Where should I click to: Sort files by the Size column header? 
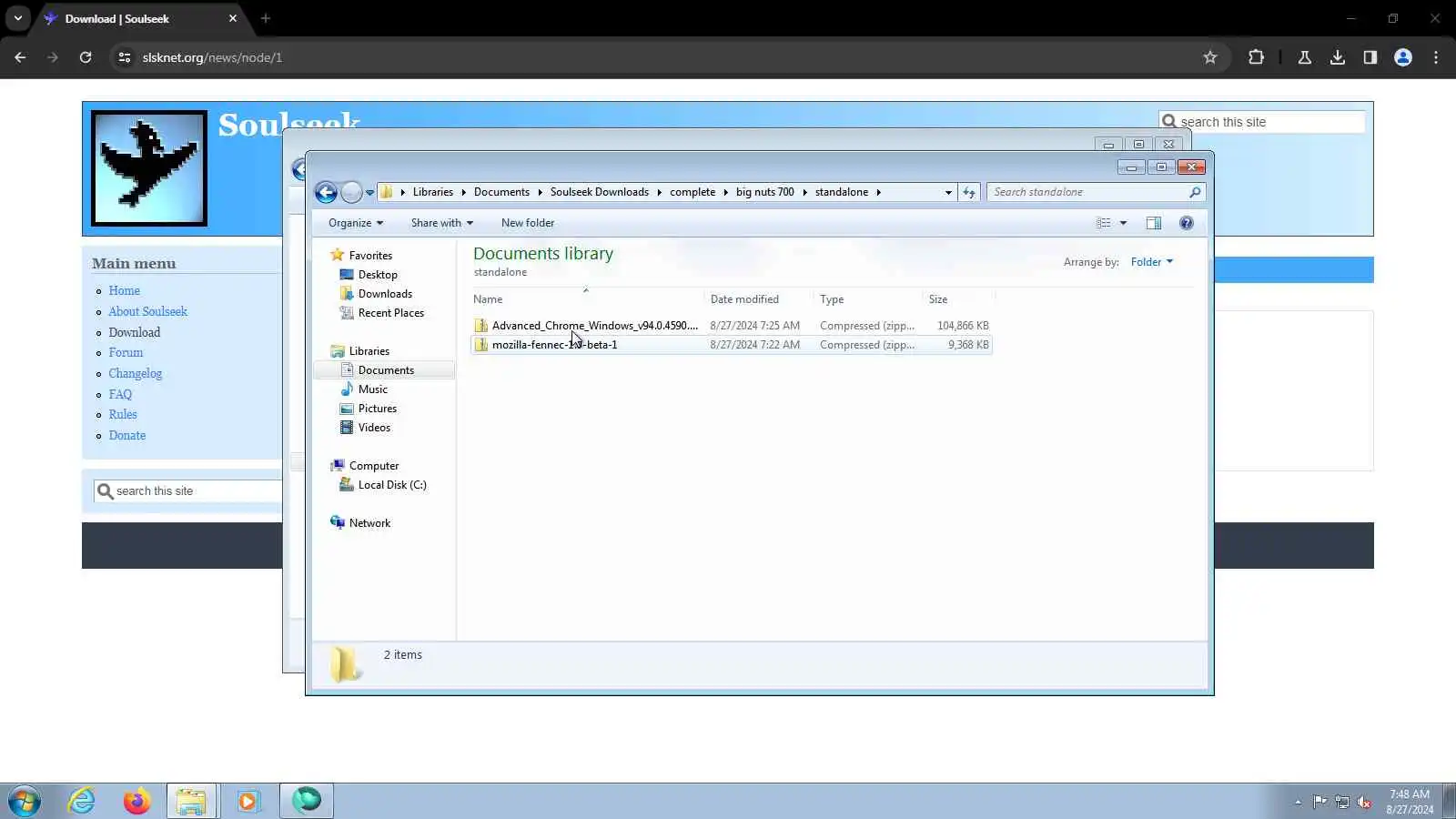pyautogui.click(x=959, y=299)
